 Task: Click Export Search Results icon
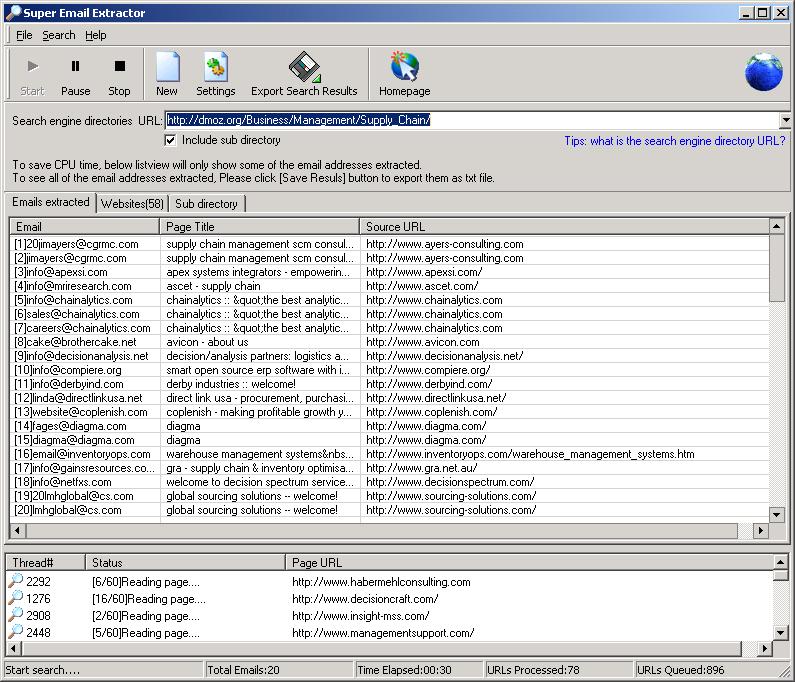pyautogui.click(x=303, y=67)
